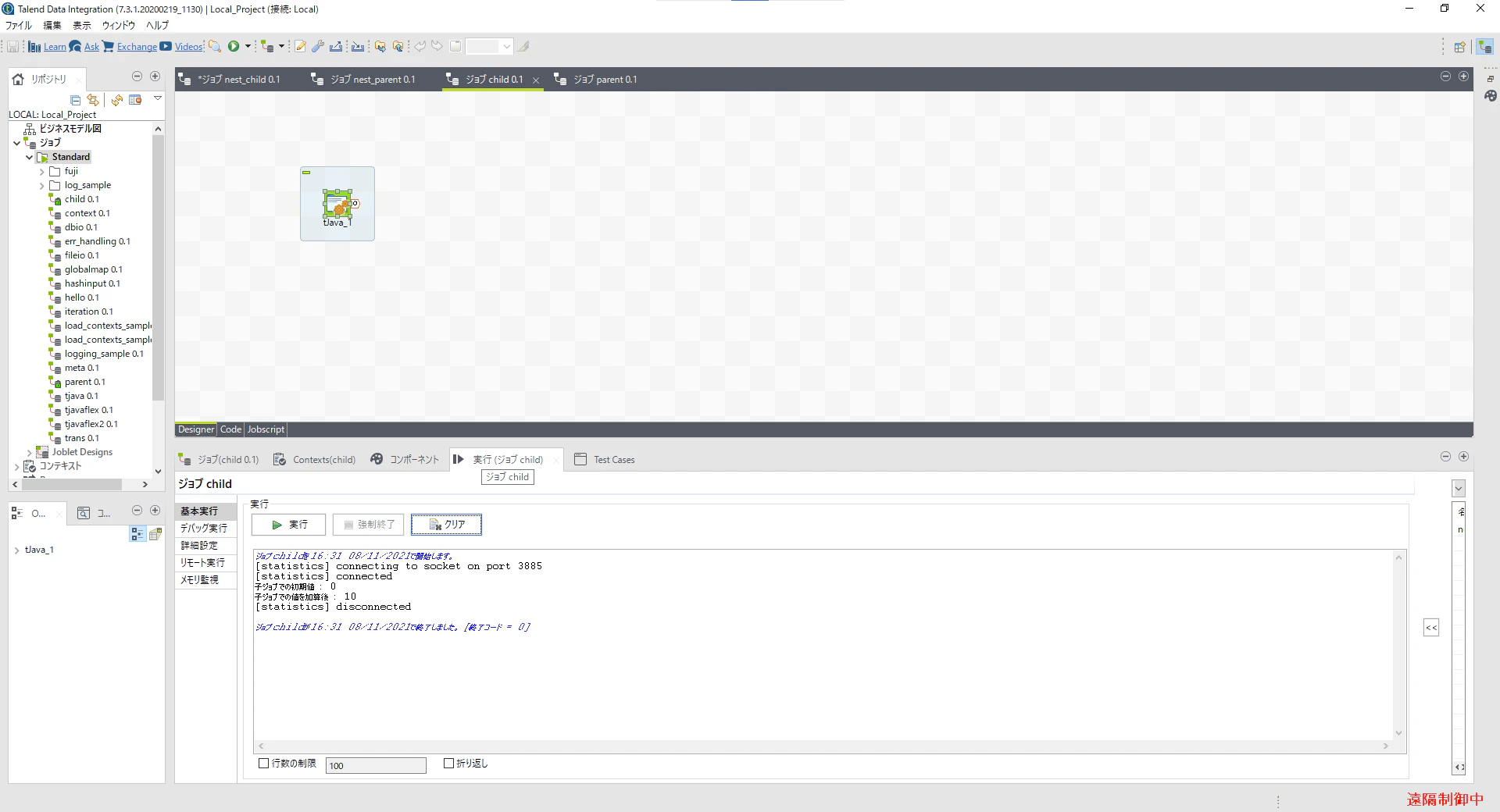Click the export items toolbar icon
1500x812 pixels.
336,46
